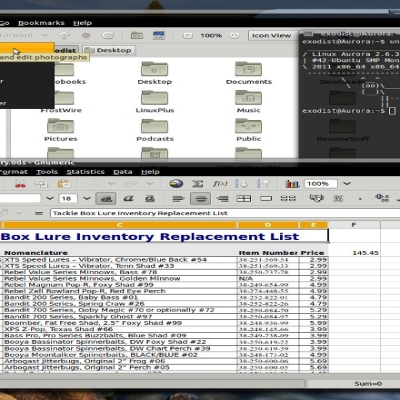
Task: Open the font name dropdown arrow
Action: 50,199
